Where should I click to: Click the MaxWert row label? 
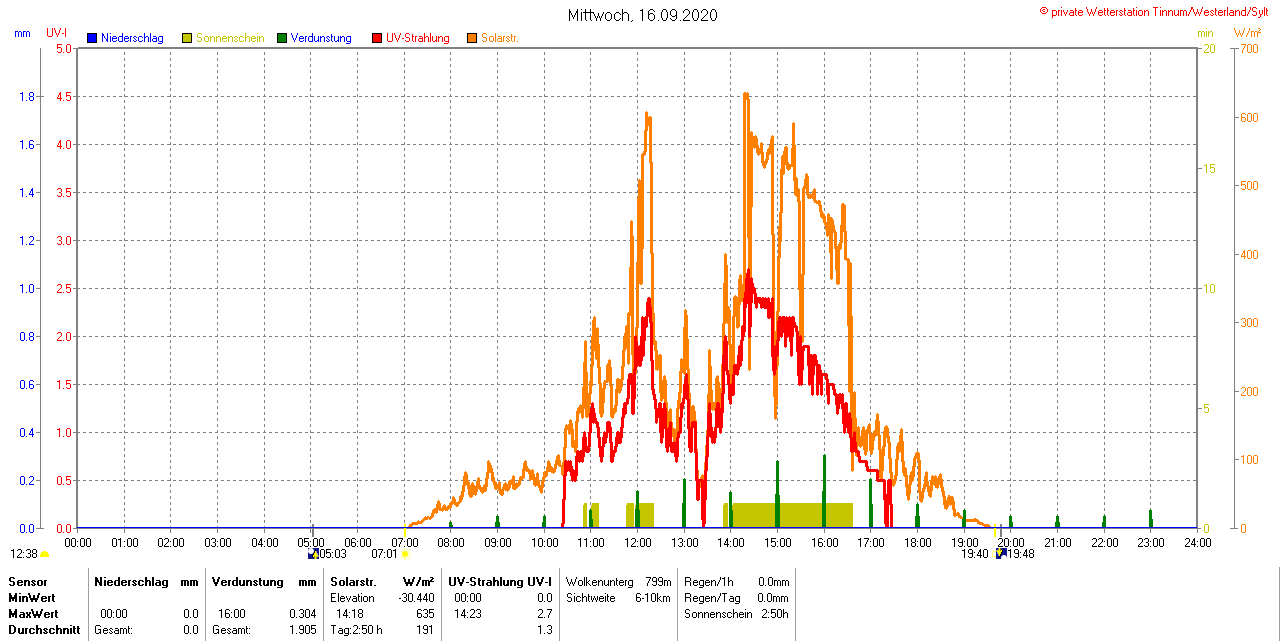tap(34, 613)
